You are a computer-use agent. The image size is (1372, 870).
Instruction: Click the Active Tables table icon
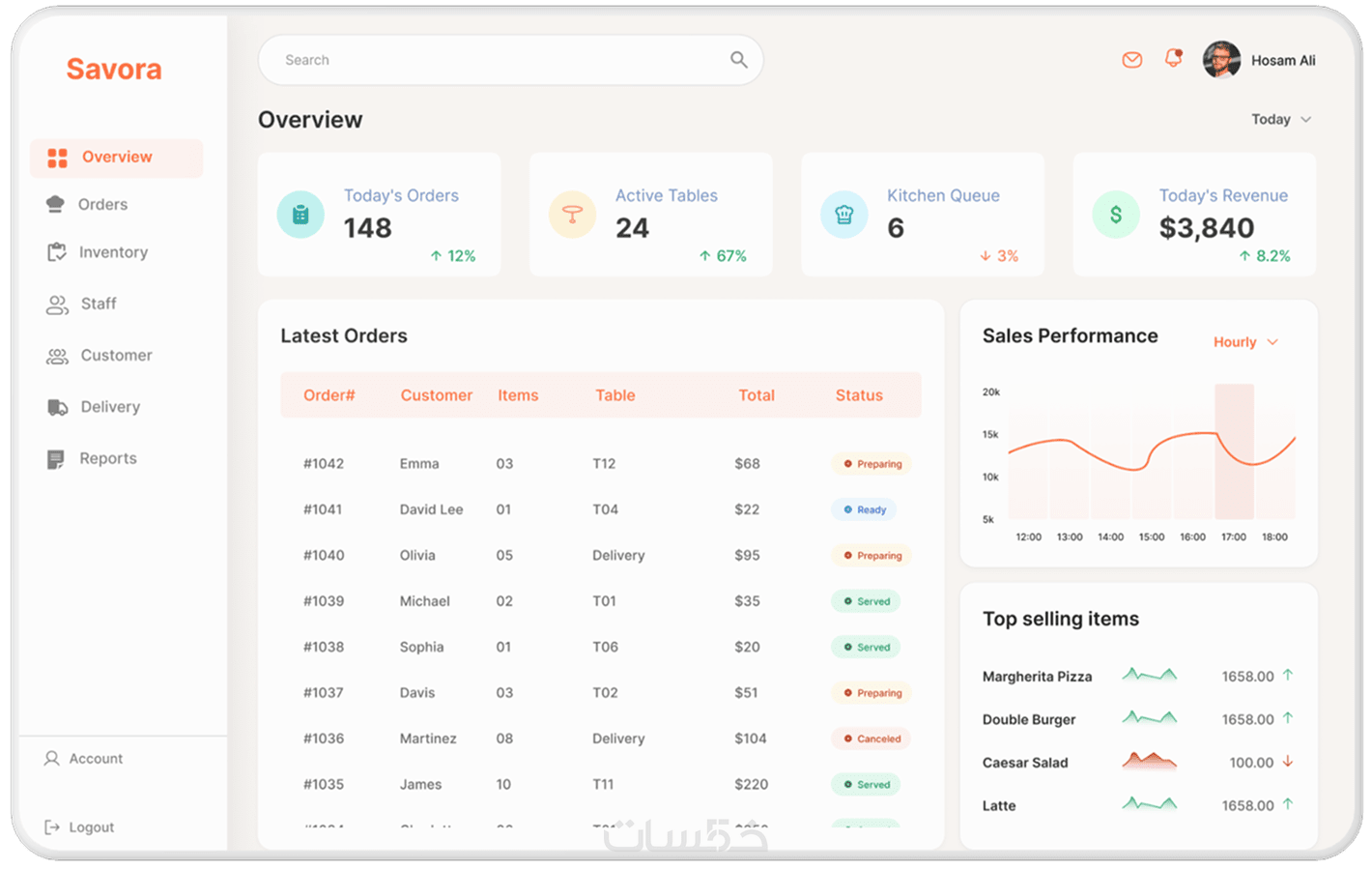coord(572,215)
